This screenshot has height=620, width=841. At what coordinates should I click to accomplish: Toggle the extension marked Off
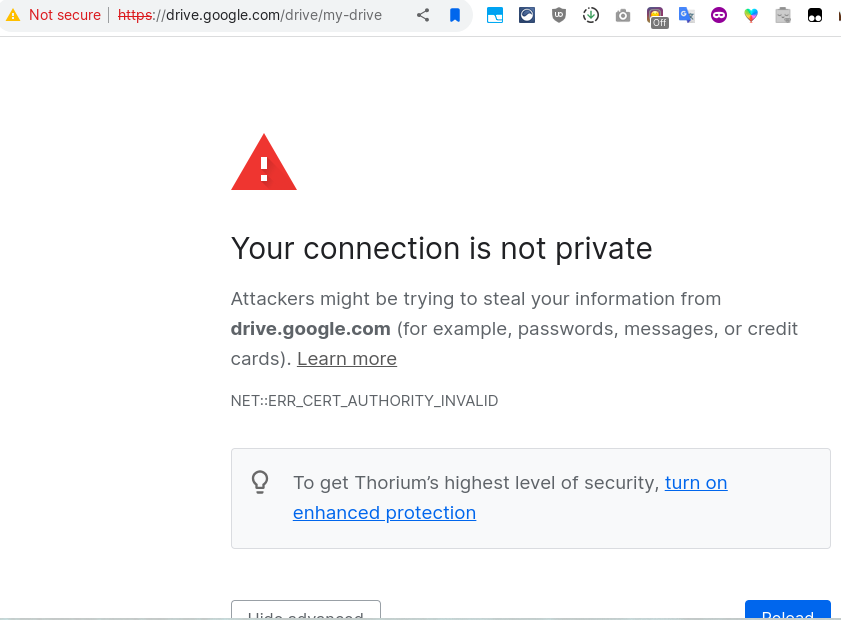[x=656, y=17]
